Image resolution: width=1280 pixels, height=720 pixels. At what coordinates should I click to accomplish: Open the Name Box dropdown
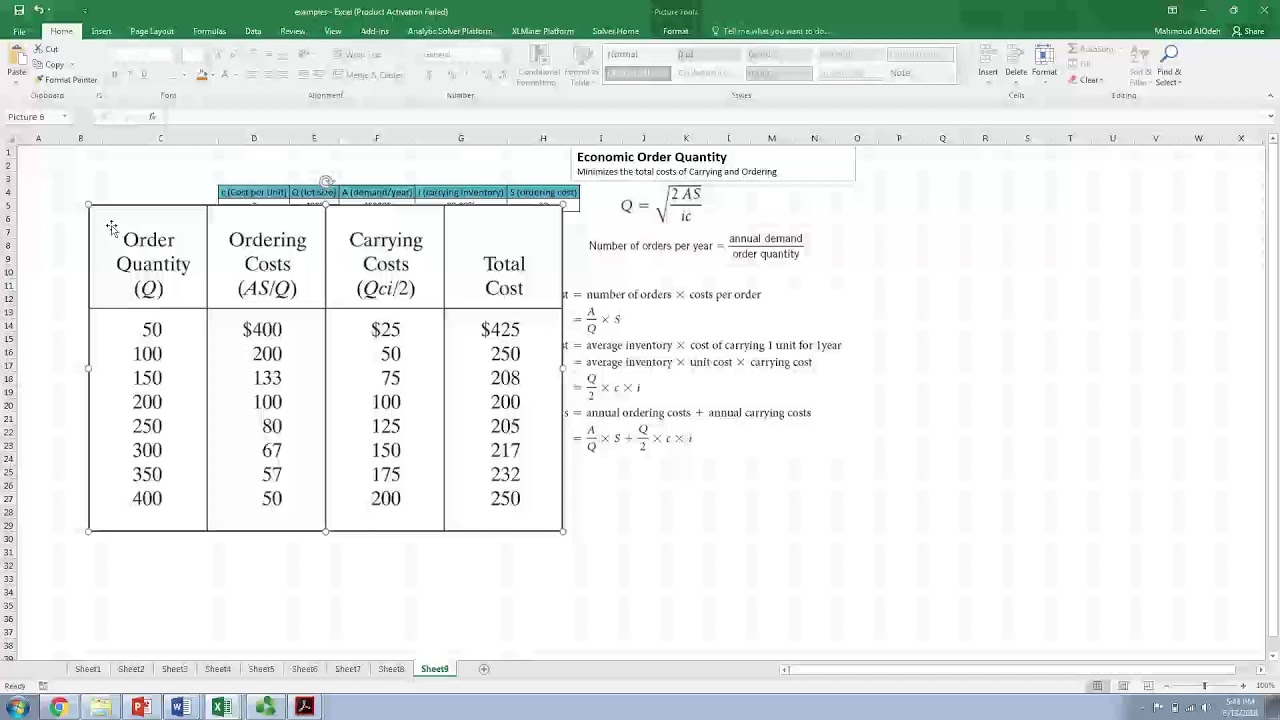64,117
